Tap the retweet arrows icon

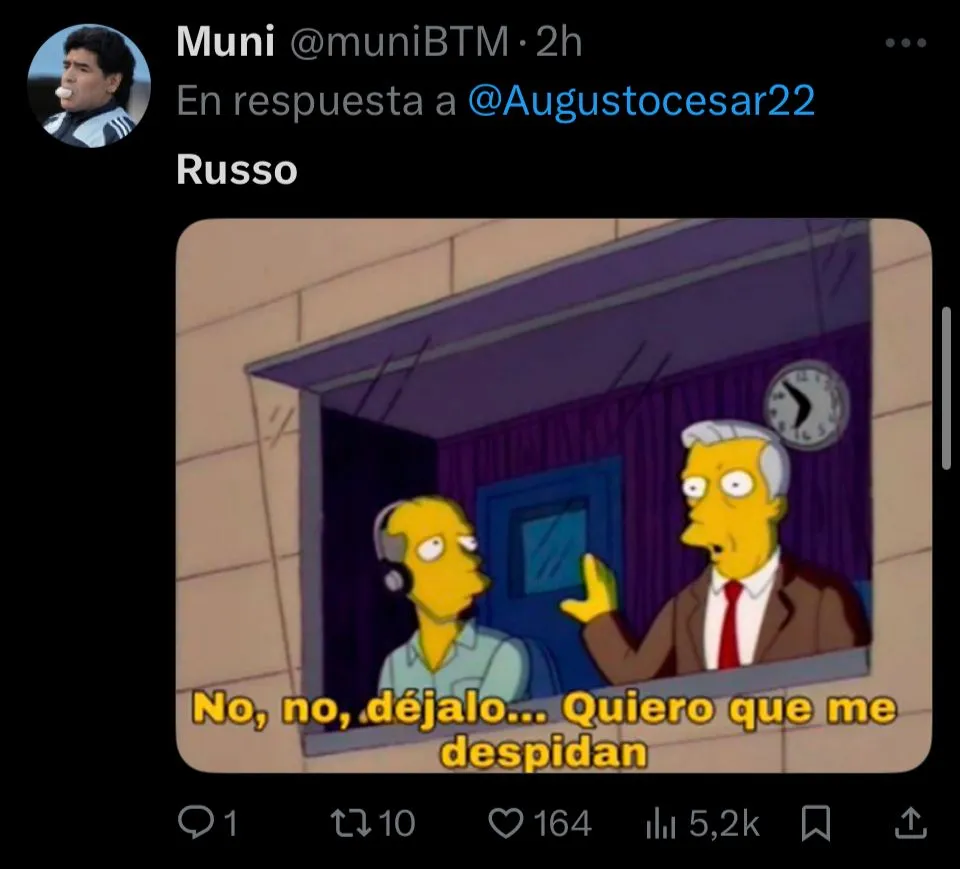tap(350, 824)
